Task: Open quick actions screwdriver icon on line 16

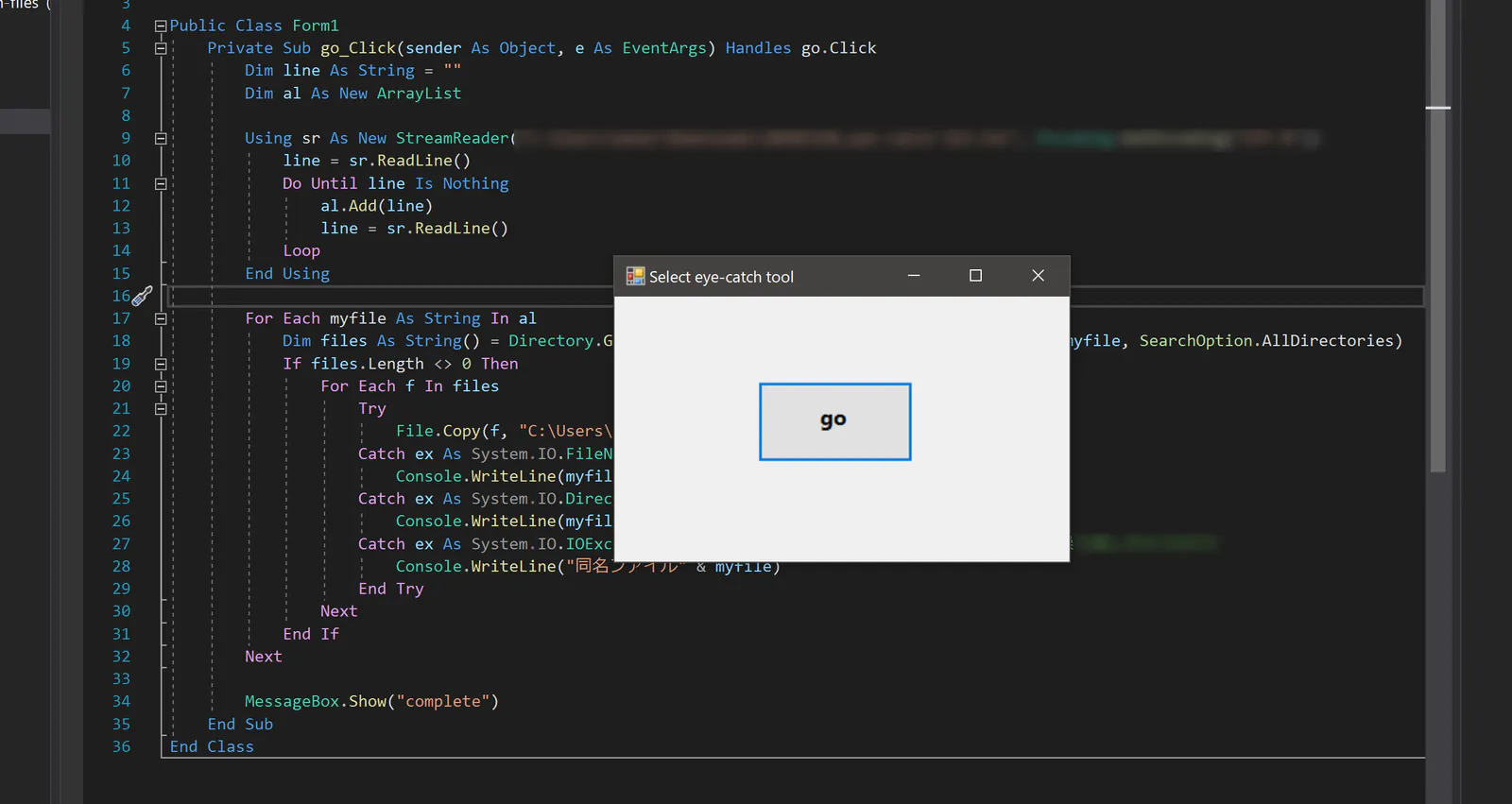Action: tap(142, 297)
